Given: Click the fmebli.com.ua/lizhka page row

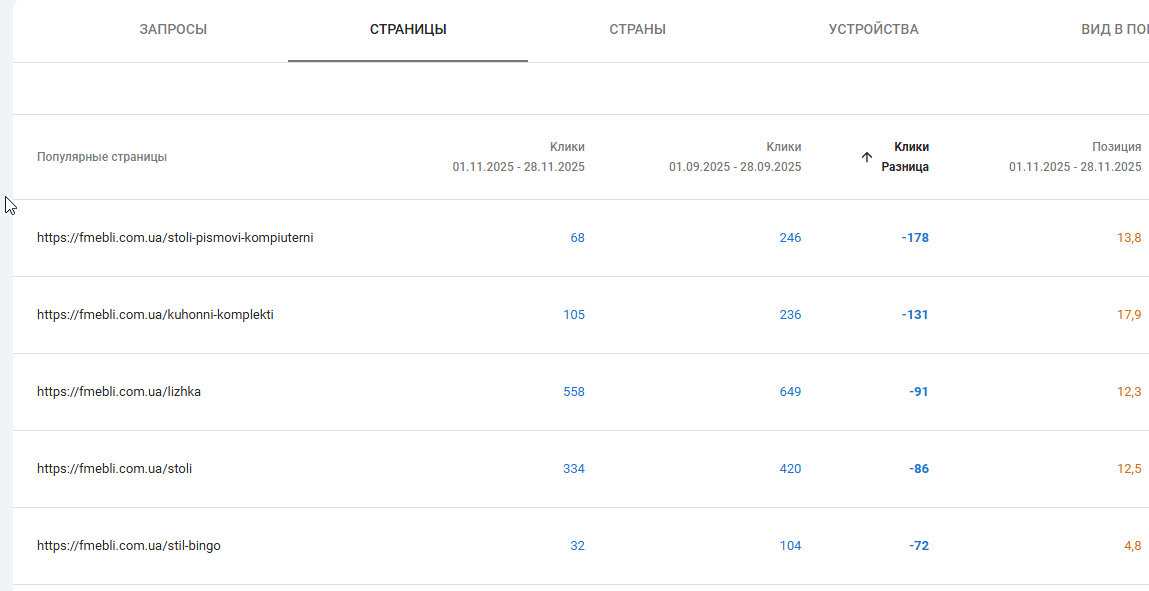Looking at the screenshot, I should [x=119, y=392].
